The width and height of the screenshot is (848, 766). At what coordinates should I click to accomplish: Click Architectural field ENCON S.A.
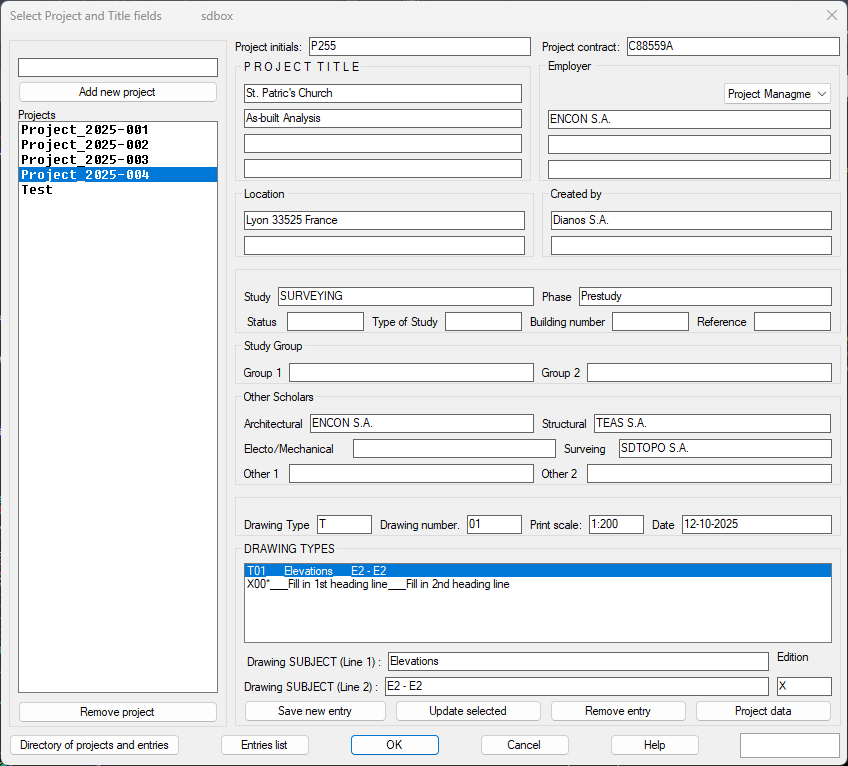point(422,424)
